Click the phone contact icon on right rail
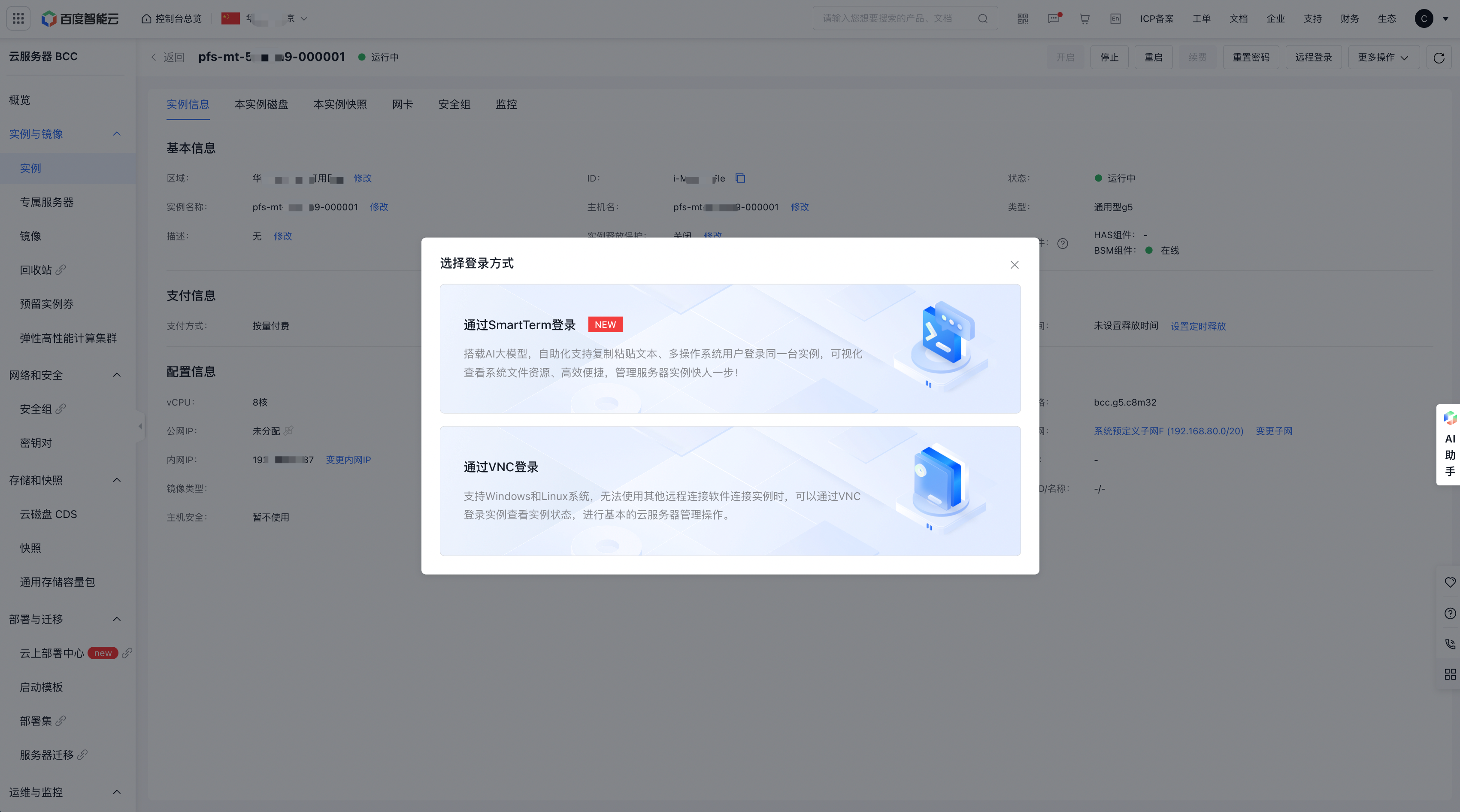Screen dimensions: 1460x812 coord(1450,644)
